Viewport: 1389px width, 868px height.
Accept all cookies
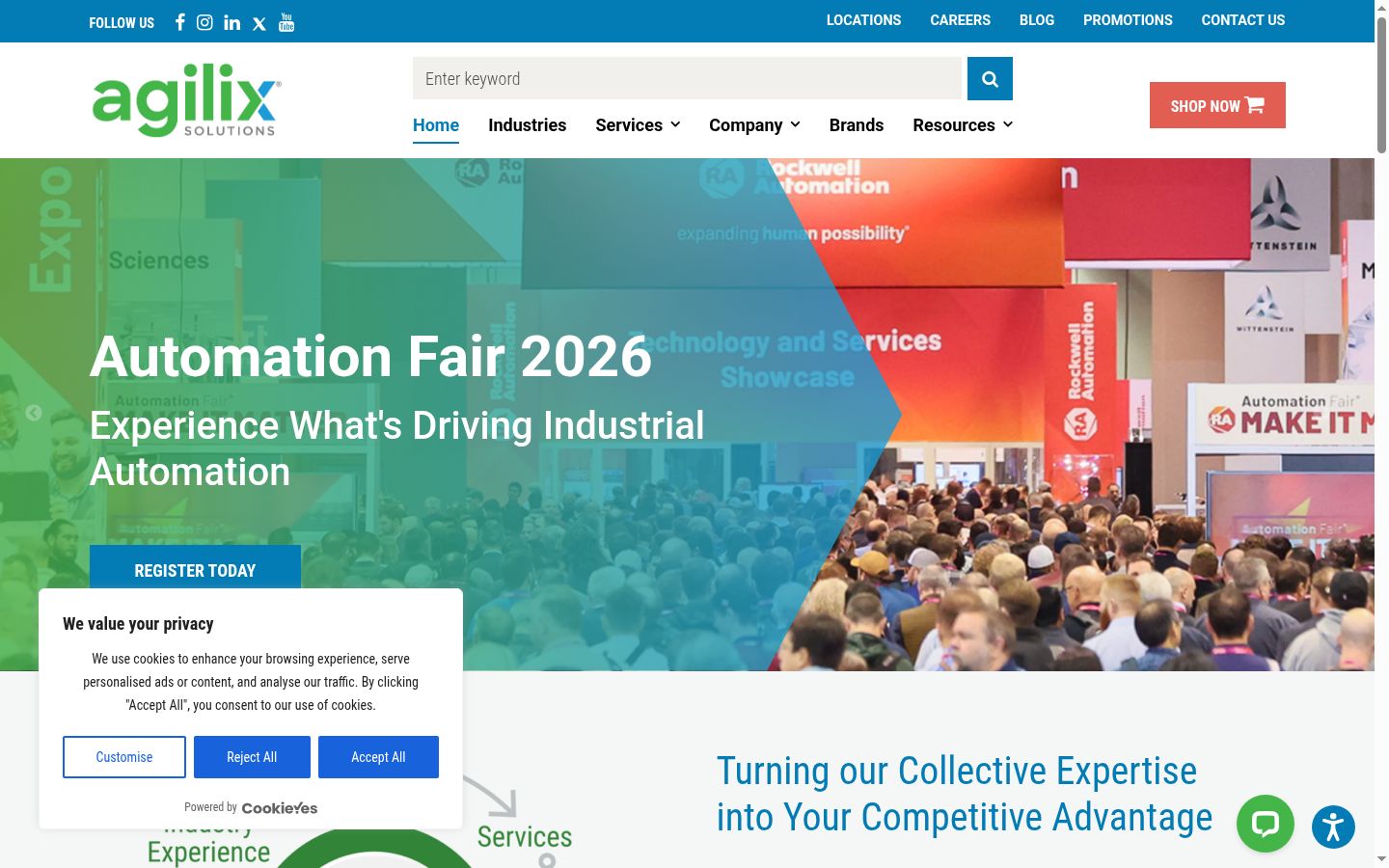click(x=378, y=757)
